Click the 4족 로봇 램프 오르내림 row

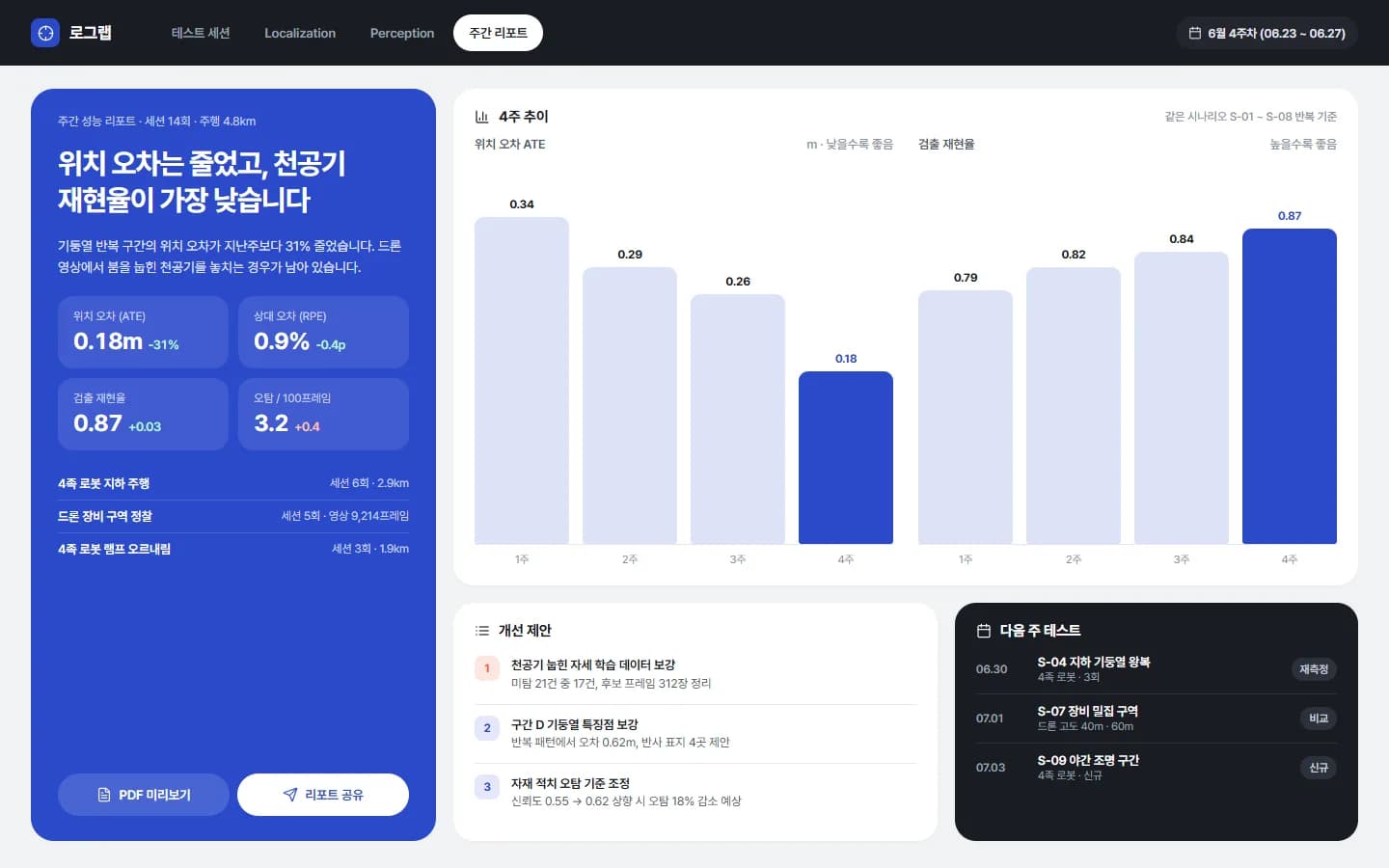(x=233, y=549)
